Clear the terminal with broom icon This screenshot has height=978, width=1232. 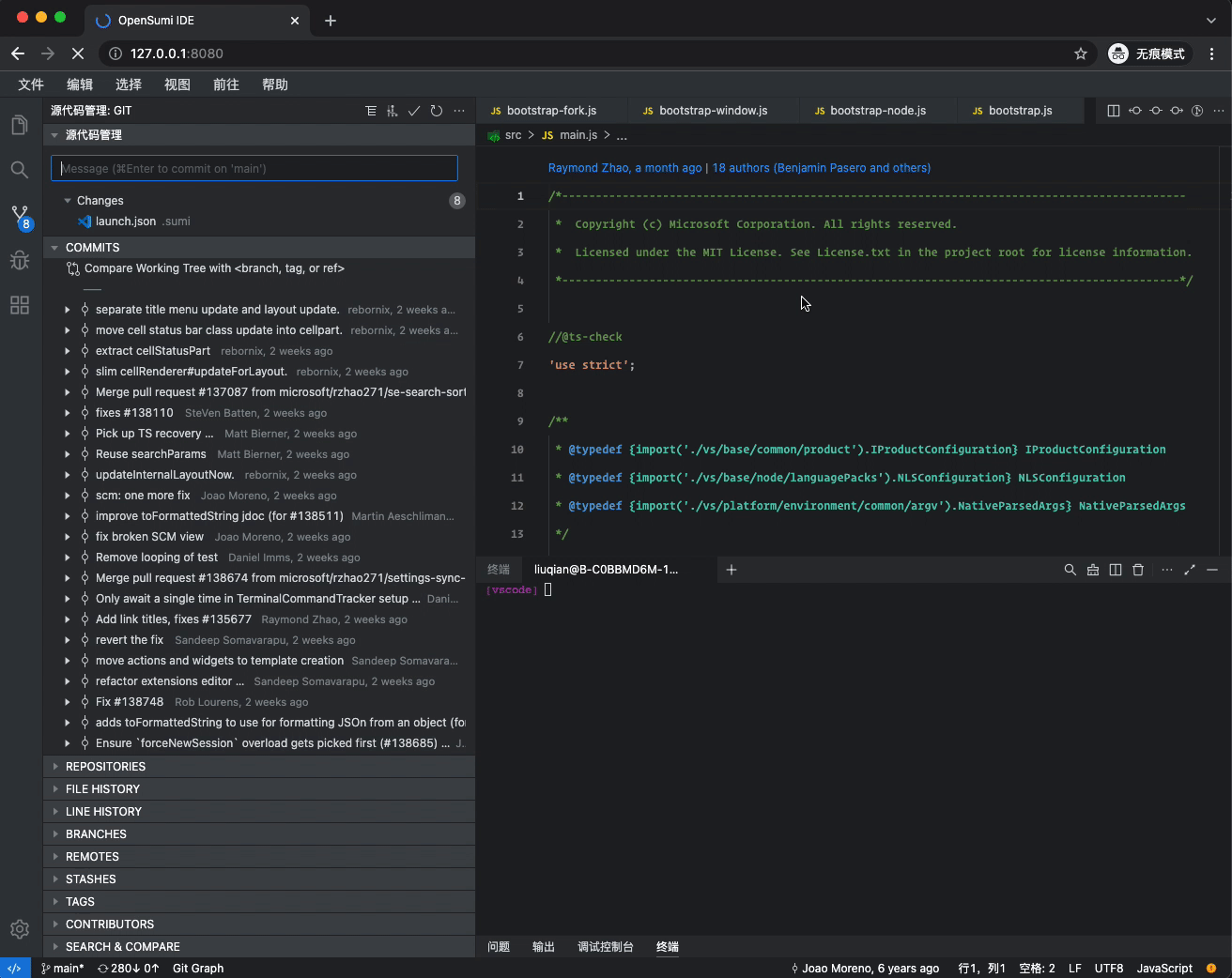coord(1093,570)
